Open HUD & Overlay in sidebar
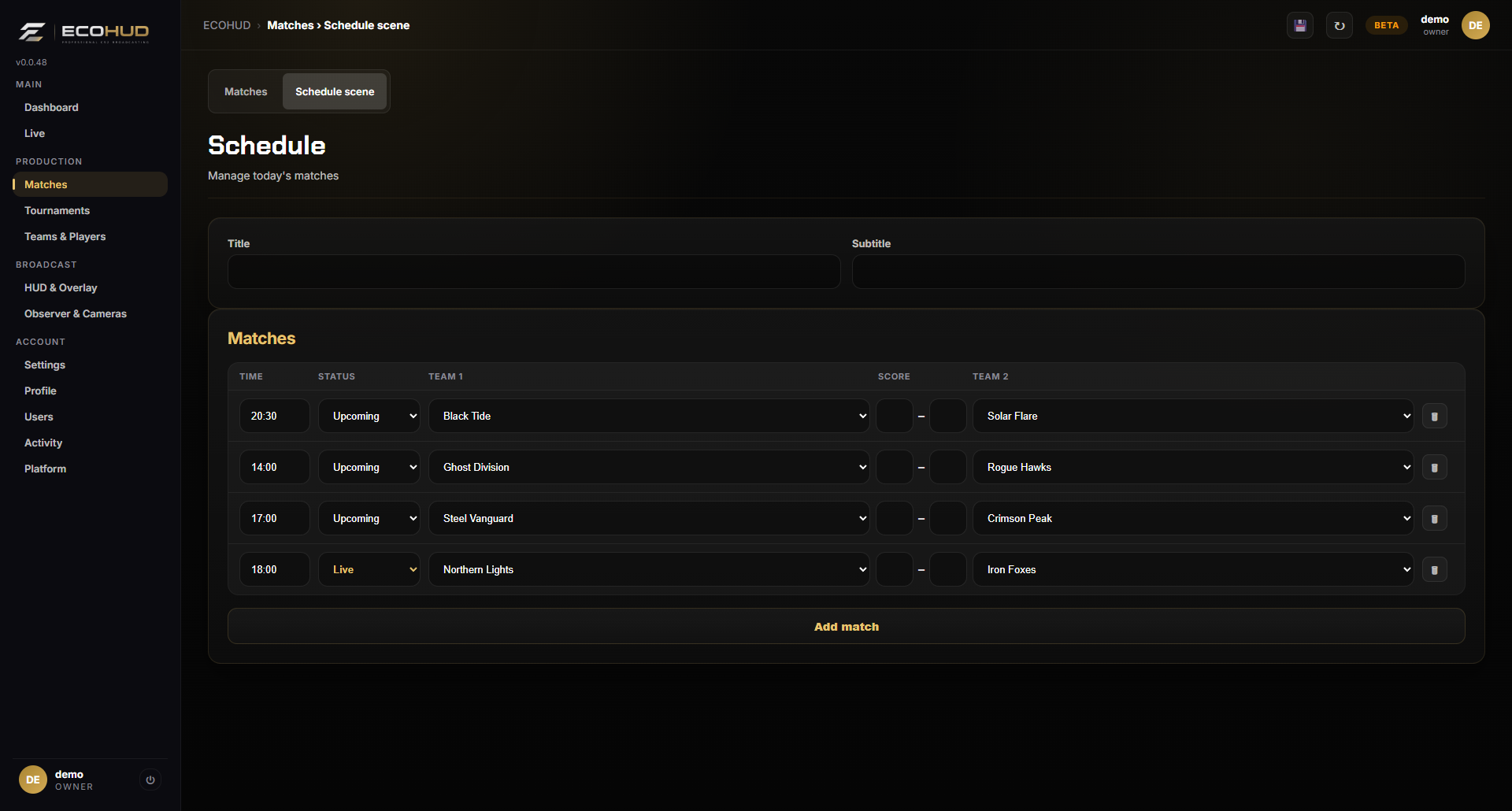The image size is (1512, 811). coord(90,287)
